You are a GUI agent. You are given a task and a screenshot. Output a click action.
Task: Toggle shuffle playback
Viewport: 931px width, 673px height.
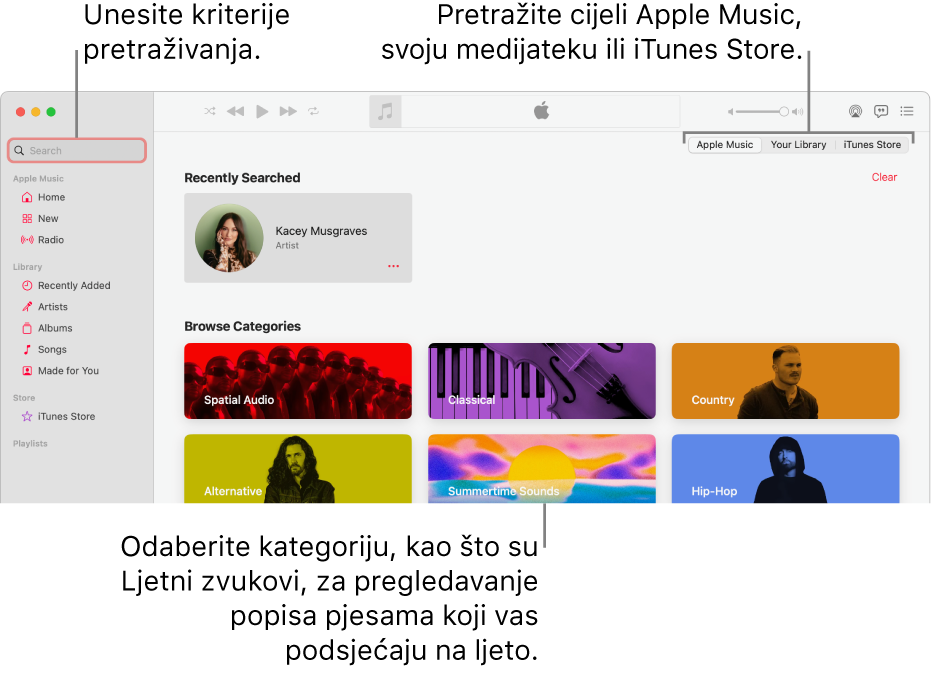point(210,111)
